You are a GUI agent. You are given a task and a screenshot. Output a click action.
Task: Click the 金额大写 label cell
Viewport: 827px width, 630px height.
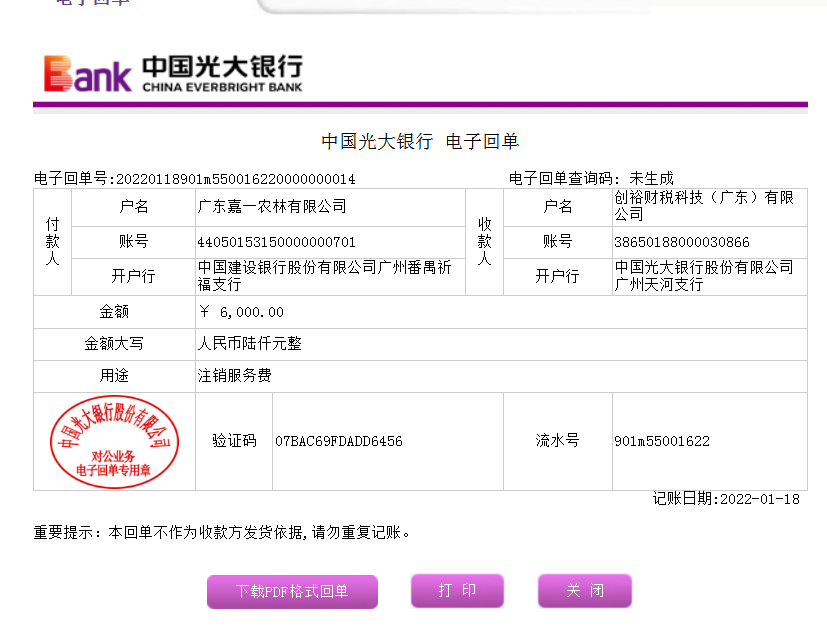pos(114,344)
